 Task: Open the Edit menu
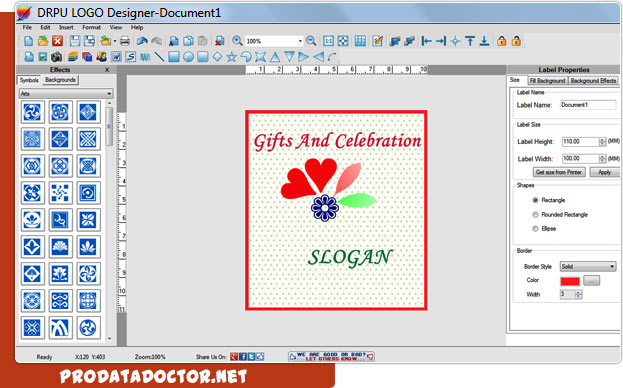click(x=45, y=27)
